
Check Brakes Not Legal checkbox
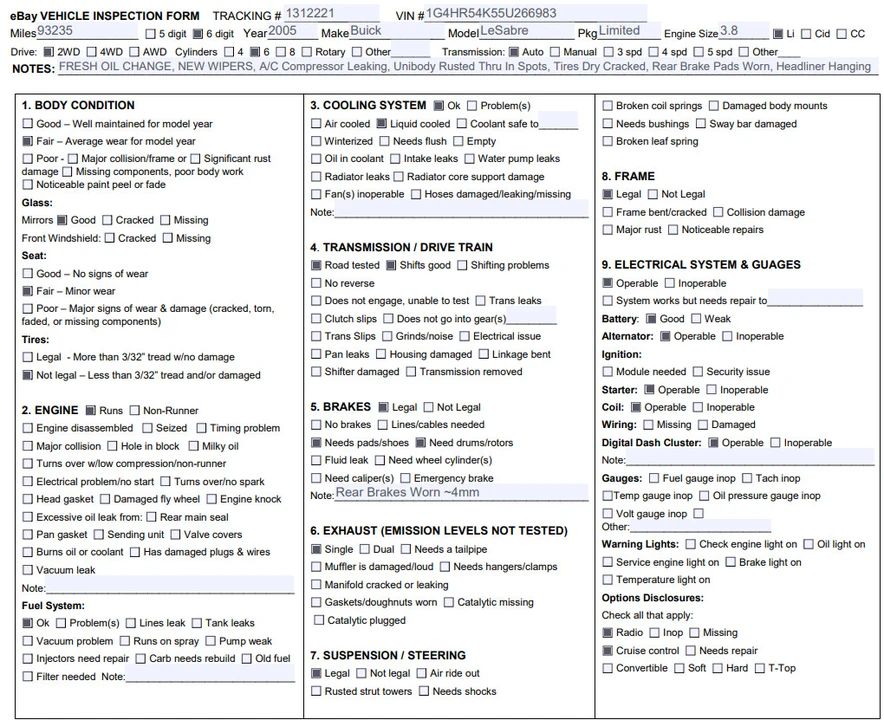click(428, 407)
